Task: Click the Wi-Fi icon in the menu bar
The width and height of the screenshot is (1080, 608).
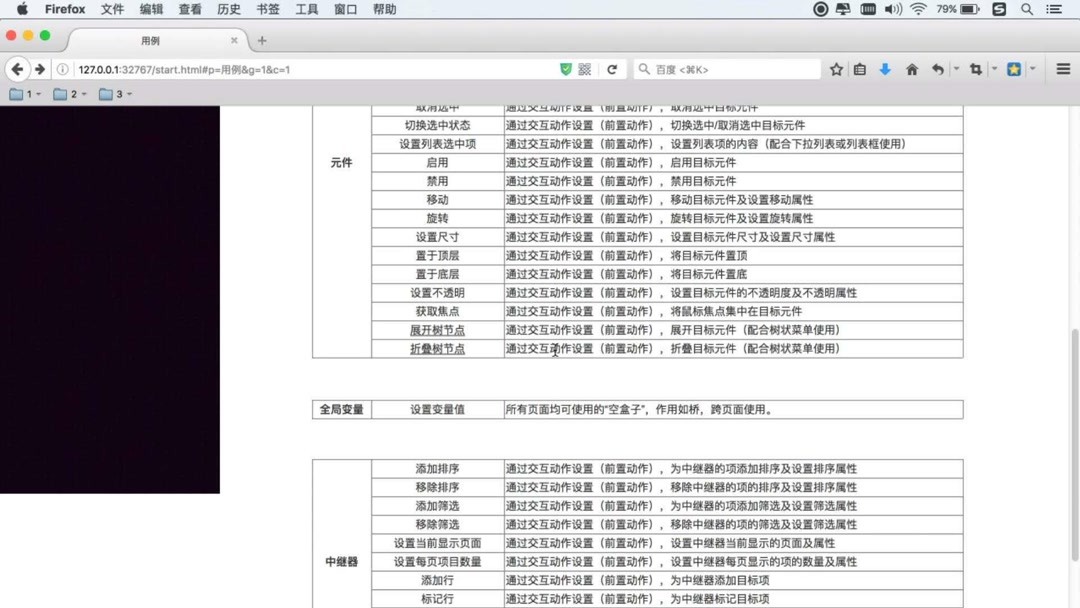Action: pyautogui.click(x=918, y=9)
